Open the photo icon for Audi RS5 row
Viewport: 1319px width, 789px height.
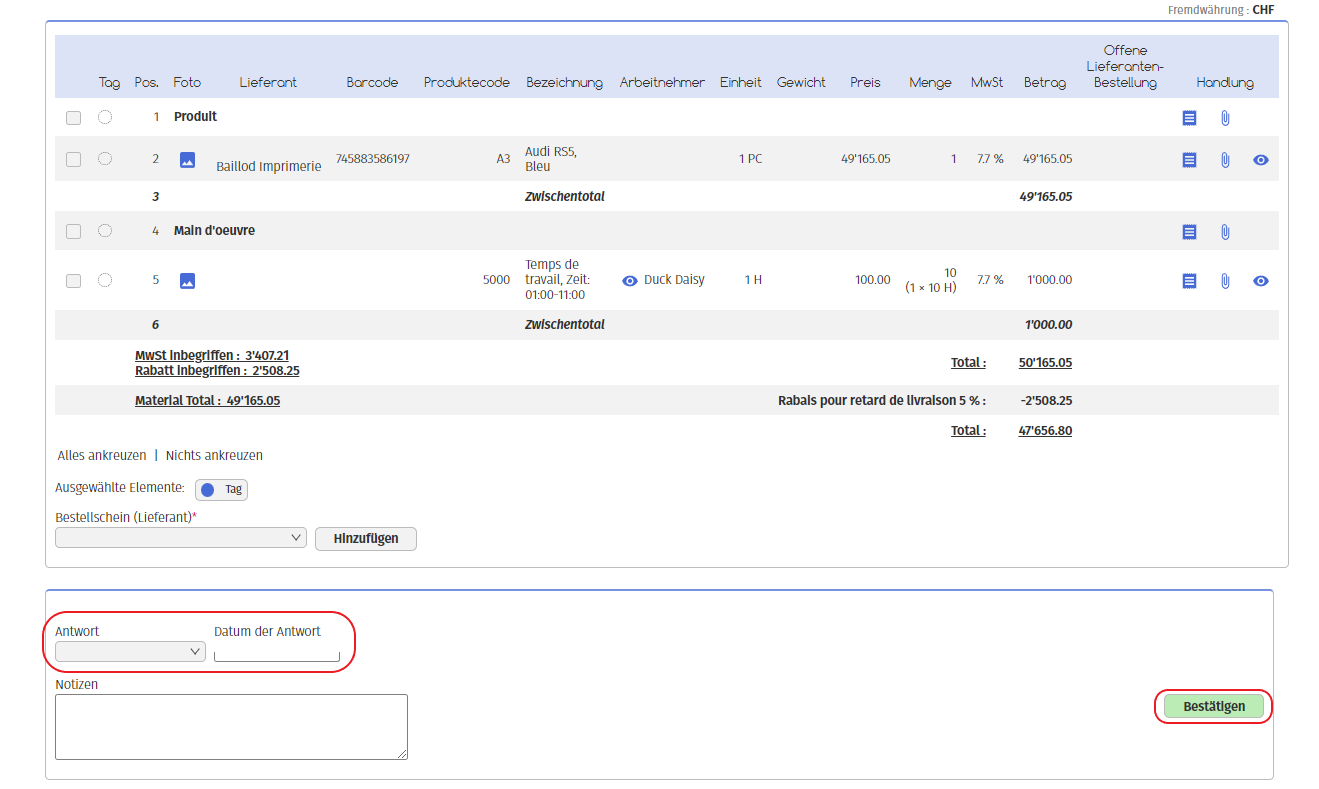pos(187,160)
